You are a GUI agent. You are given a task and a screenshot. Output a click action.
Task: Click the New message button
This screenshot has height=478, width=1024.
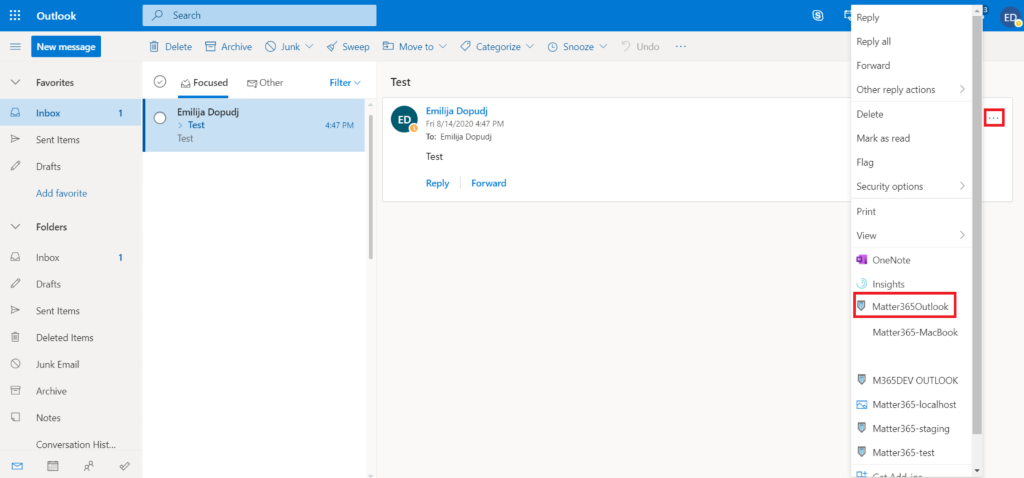click(66, 46)
